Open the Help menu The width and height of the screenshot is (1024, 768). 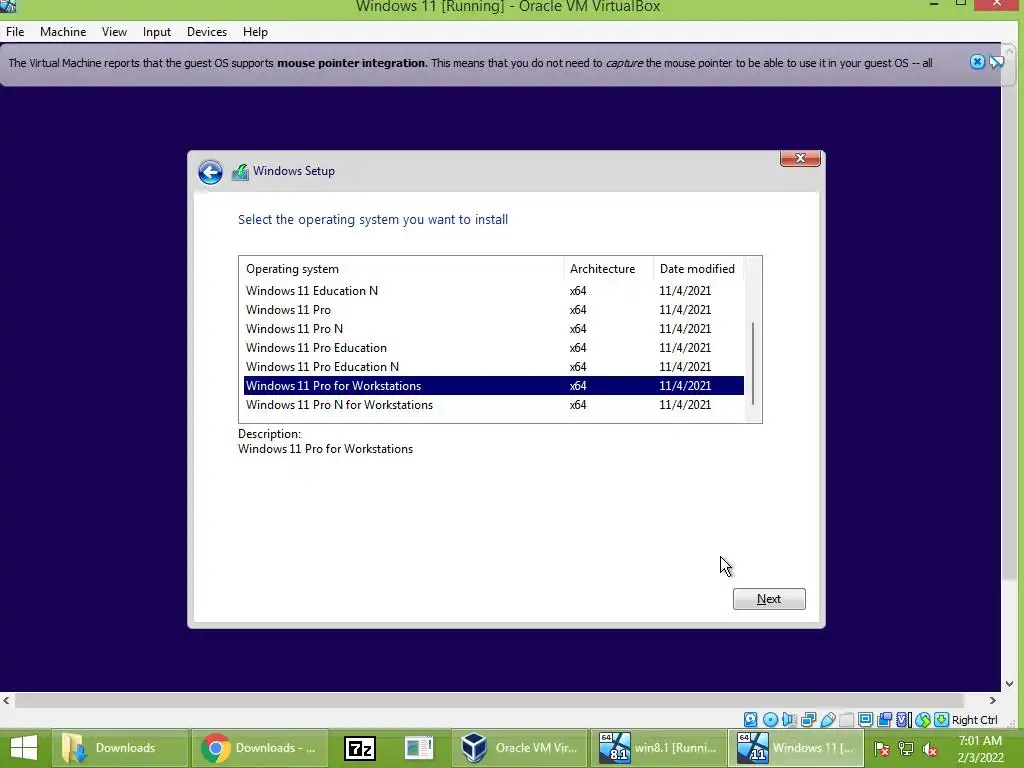click(x=255, y=31)
